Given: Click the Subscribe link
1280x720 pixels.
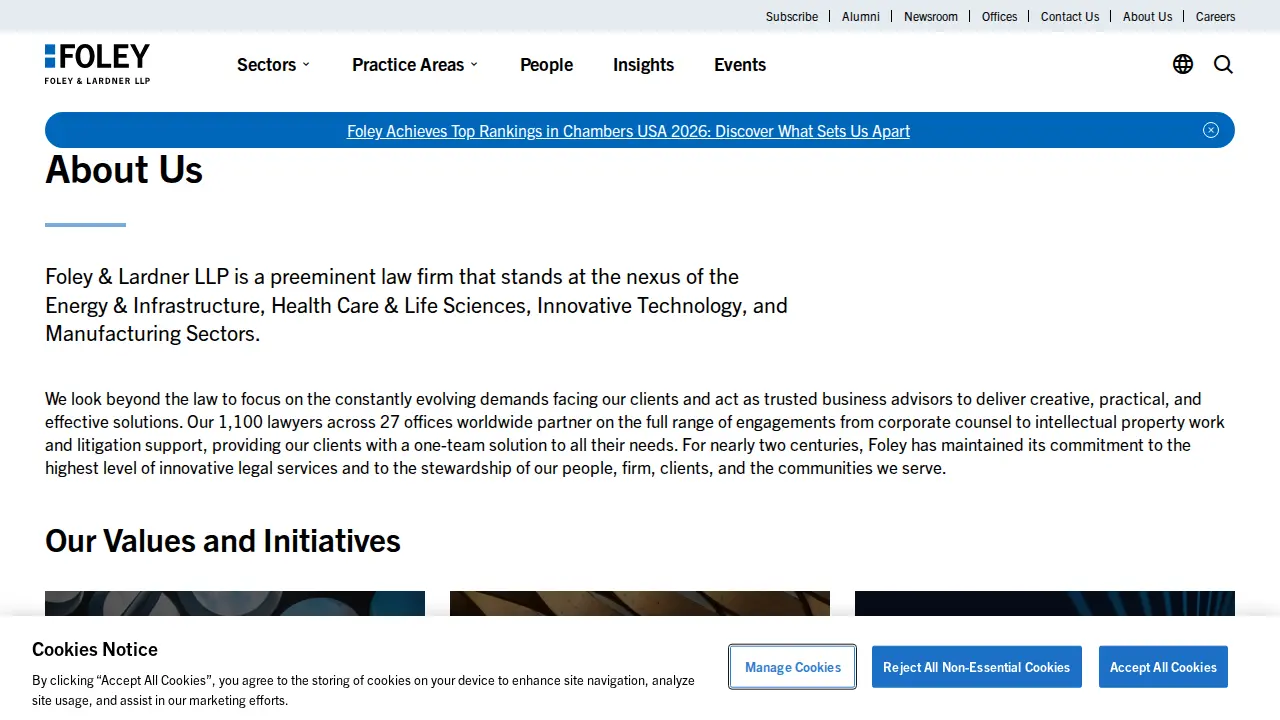Looking at the screenshot, I should click(x=792, y=16).
